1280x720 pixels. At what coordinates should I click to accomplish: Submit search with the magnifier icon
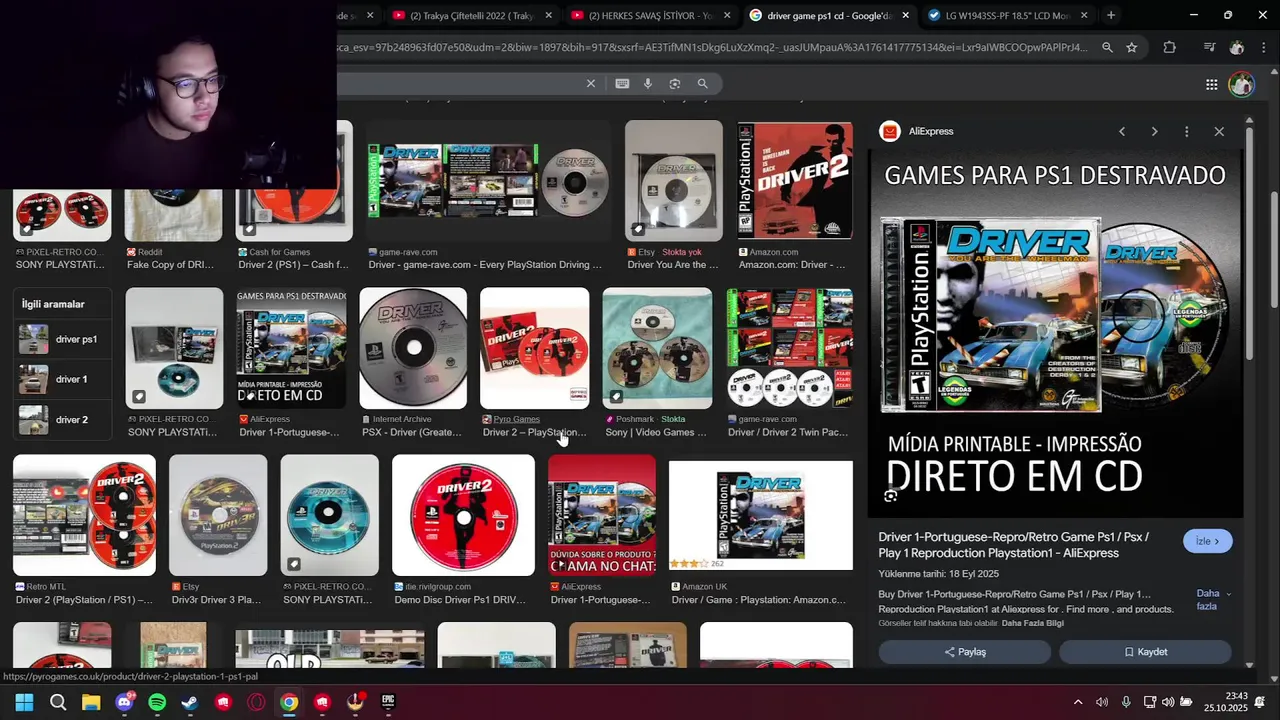pyautogui.click(x=703, y=84)
